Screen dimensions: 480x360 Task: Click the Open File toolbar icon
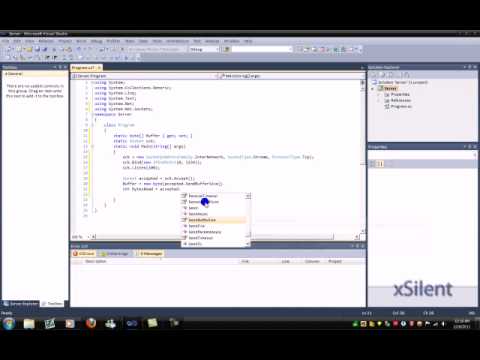(x=29, y=49)
